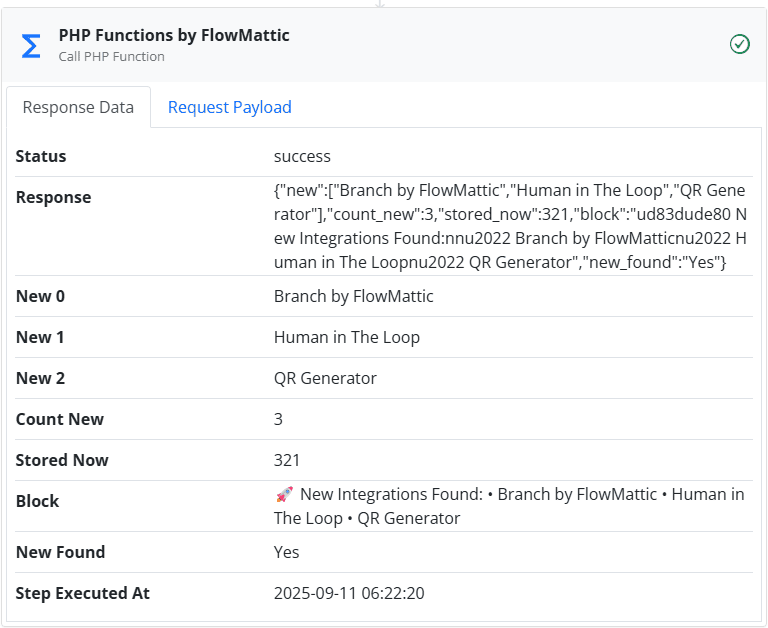
Task: Click the QR Generator value in New 2
Action: coord(325,378)
